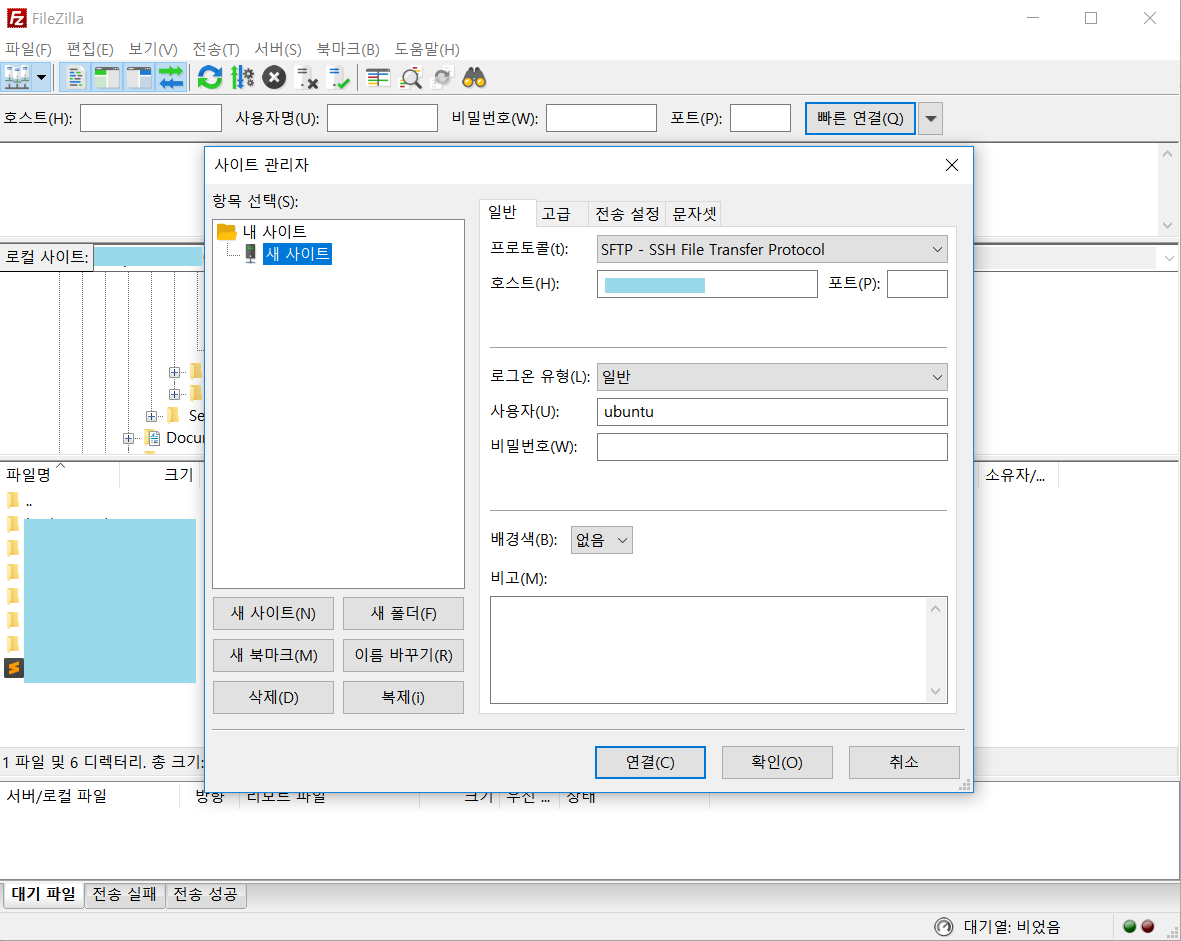Click the queue status indicator icon

click(x=944, y=927)
